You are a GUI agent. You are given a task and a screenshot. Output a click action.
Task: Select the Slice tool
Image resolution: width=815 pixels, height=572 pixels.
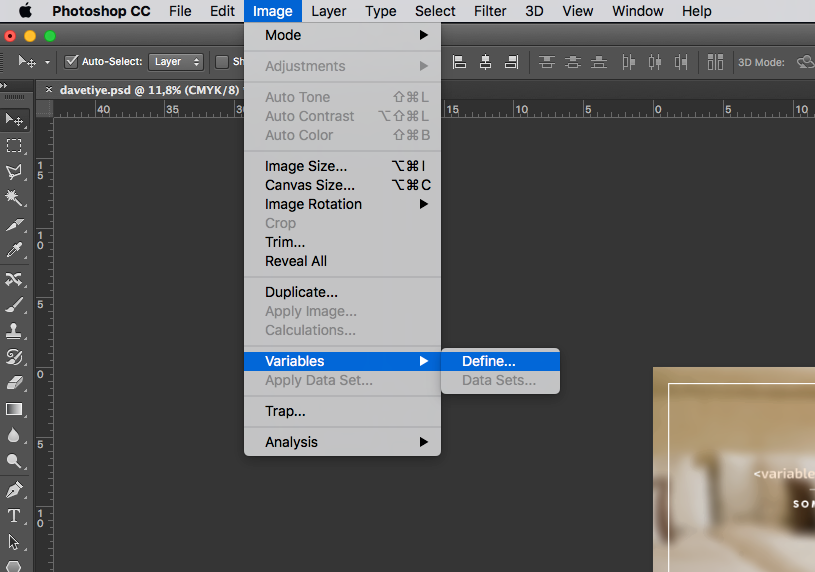coord(14,225)
